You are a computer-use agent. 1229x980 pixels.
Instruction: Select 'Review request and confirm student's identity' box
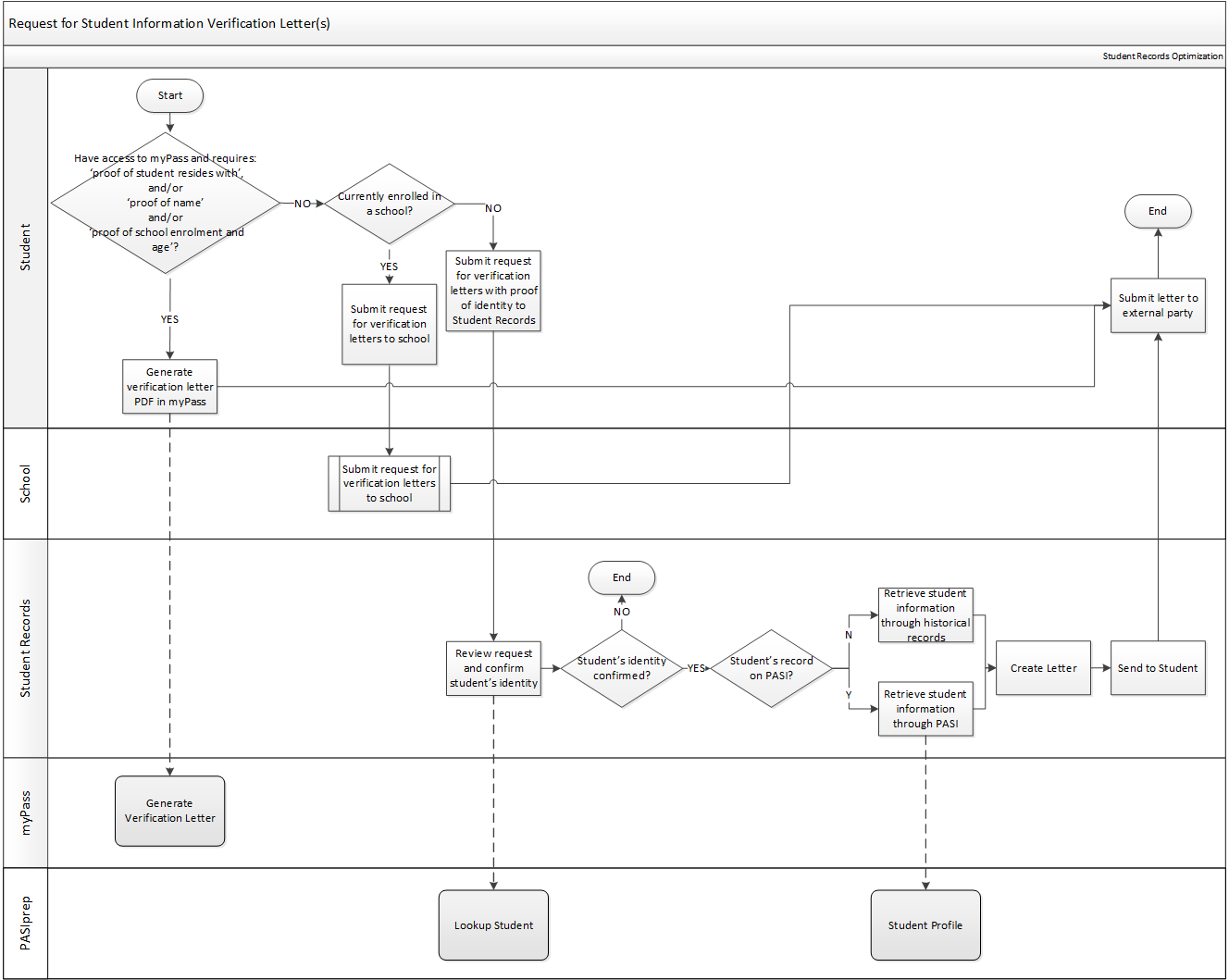click(x=493, y=668)
